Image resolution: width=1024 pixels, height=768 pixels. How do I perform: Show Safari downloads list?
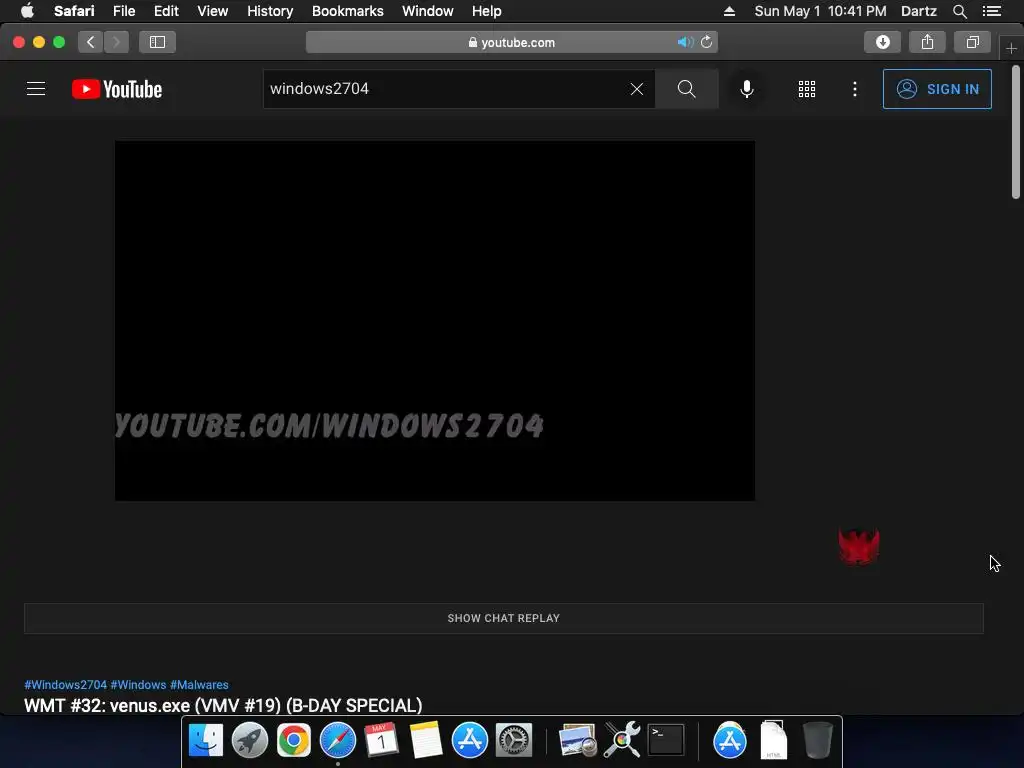pos(882,42)
